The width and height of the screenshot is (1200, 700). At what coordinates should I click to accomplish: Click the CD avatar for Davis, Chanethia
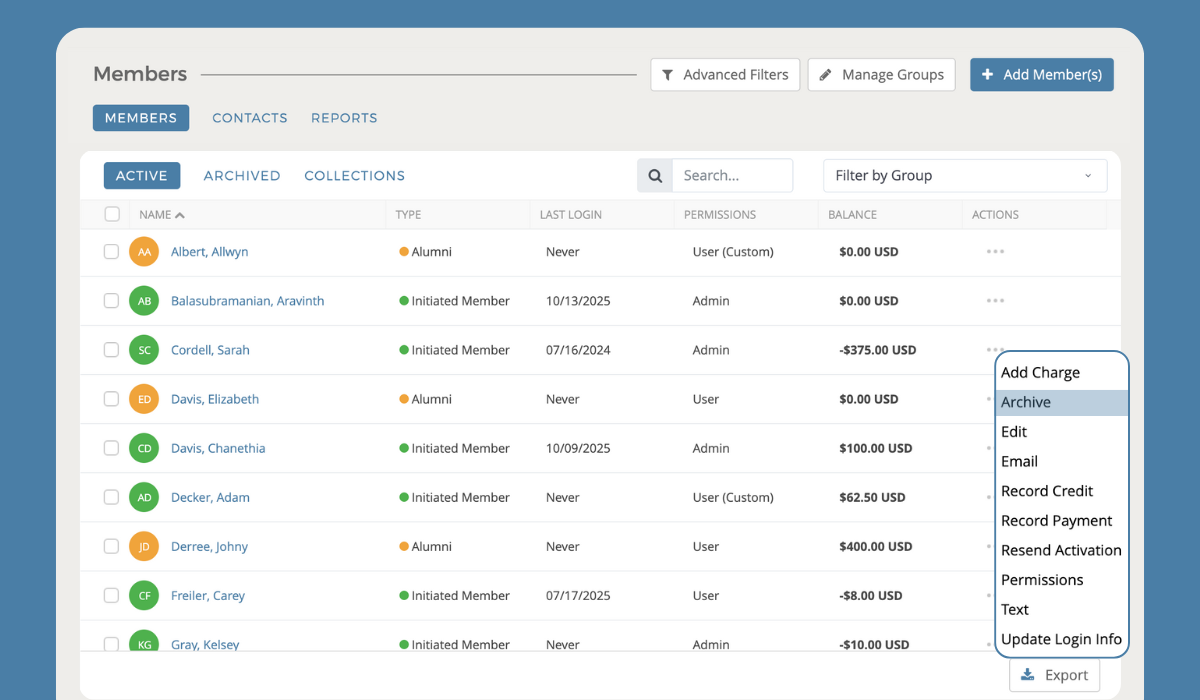(x=144, y=448)
